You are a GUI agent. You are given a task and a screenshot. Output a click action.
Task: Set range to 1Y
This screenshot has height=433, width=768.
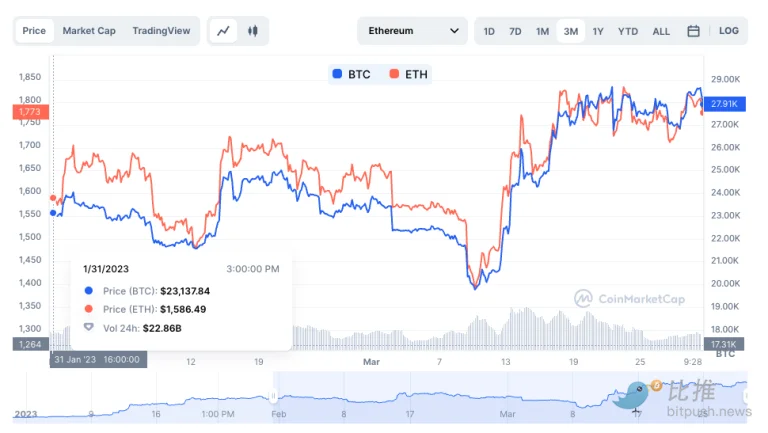(x=598, y=31)
